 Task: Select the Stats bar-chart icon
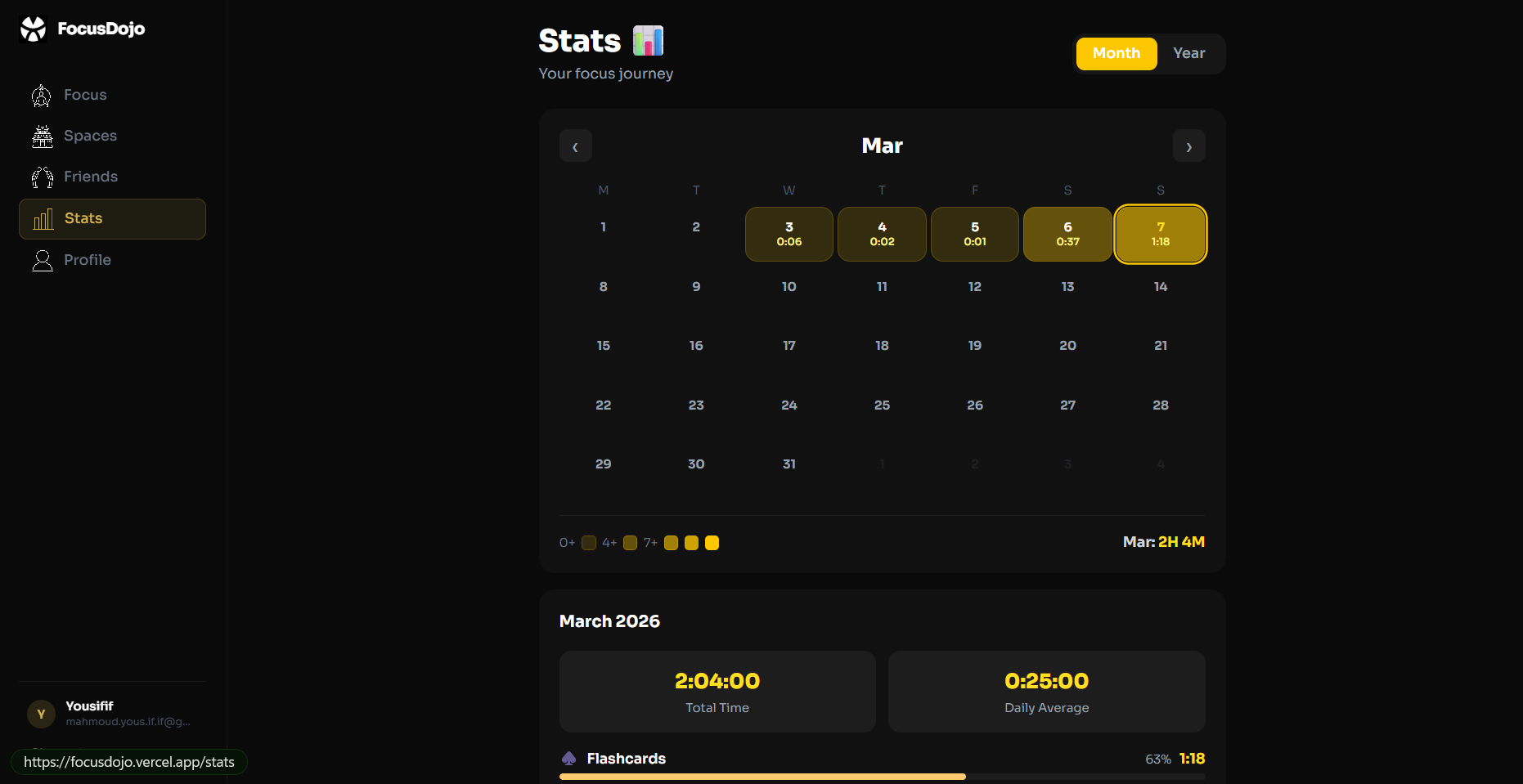41,218
